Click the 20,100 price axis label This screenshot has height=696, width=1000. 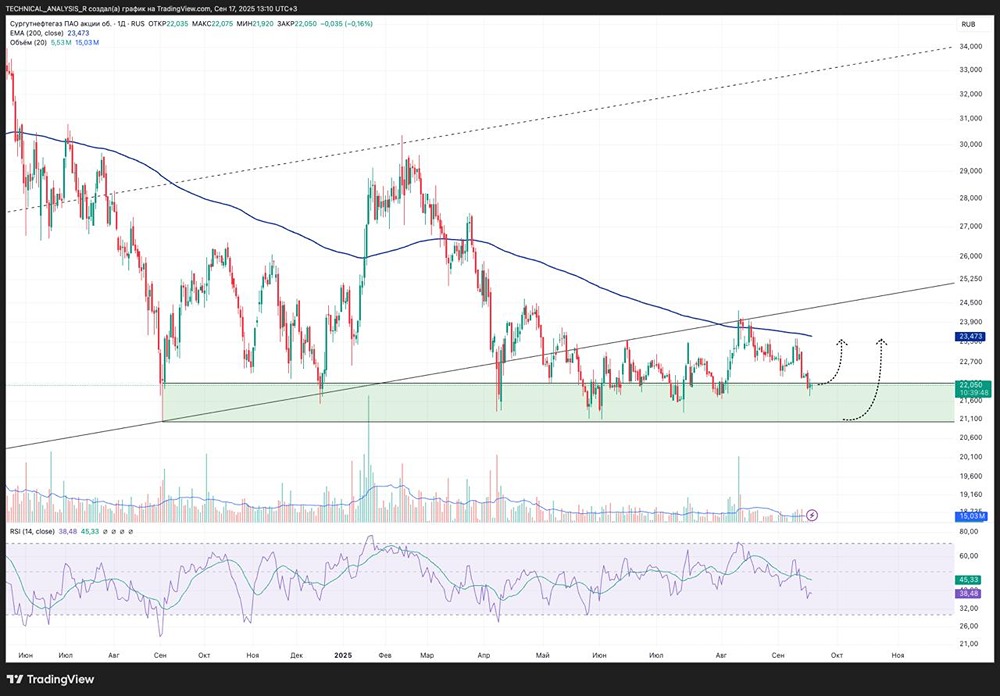(x=972, y=457)
